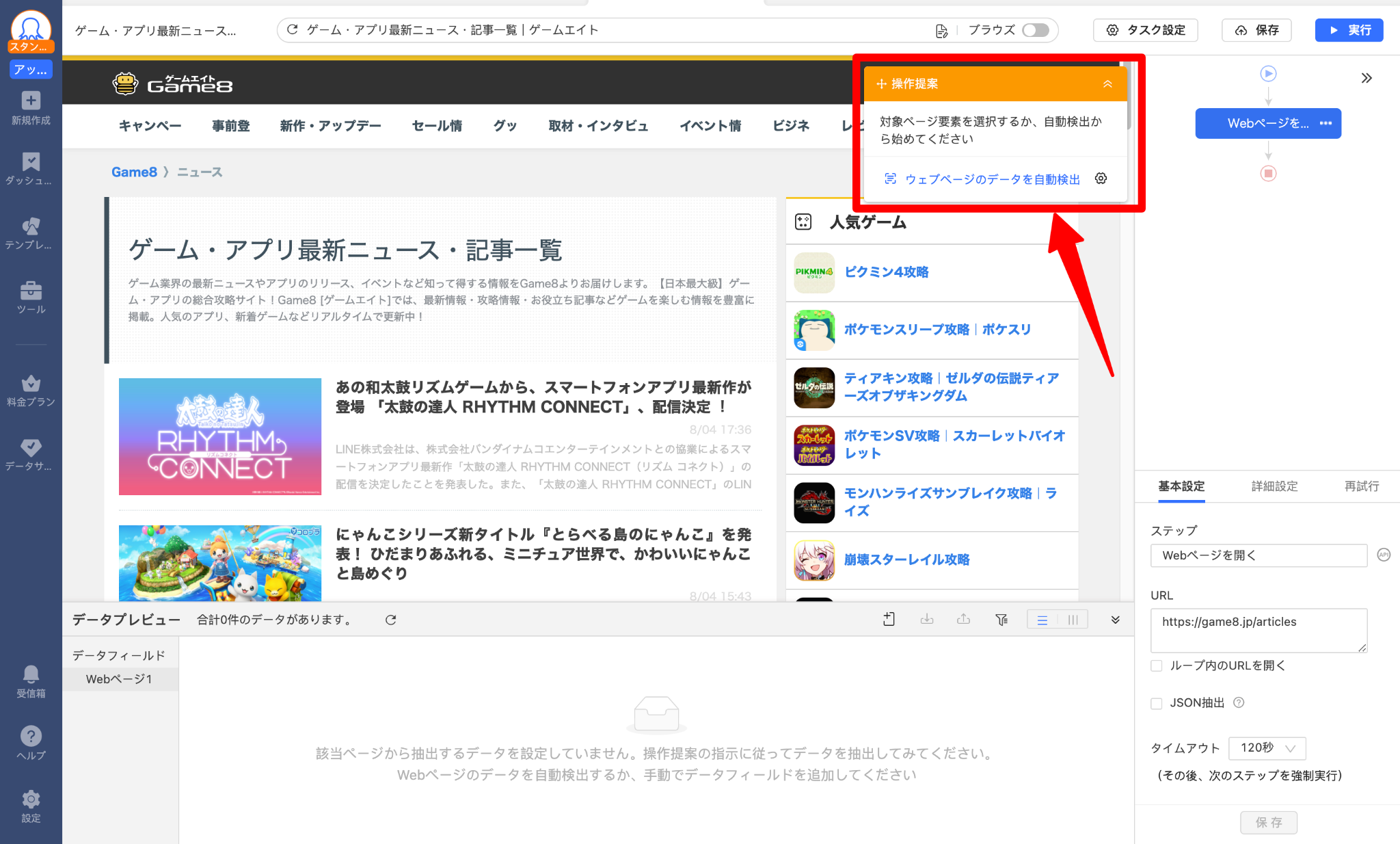The width and height of the screenshot is (1400, 844).
Task: Click ウェブページのデータを自動検出 link
Action: click(993, 179)
